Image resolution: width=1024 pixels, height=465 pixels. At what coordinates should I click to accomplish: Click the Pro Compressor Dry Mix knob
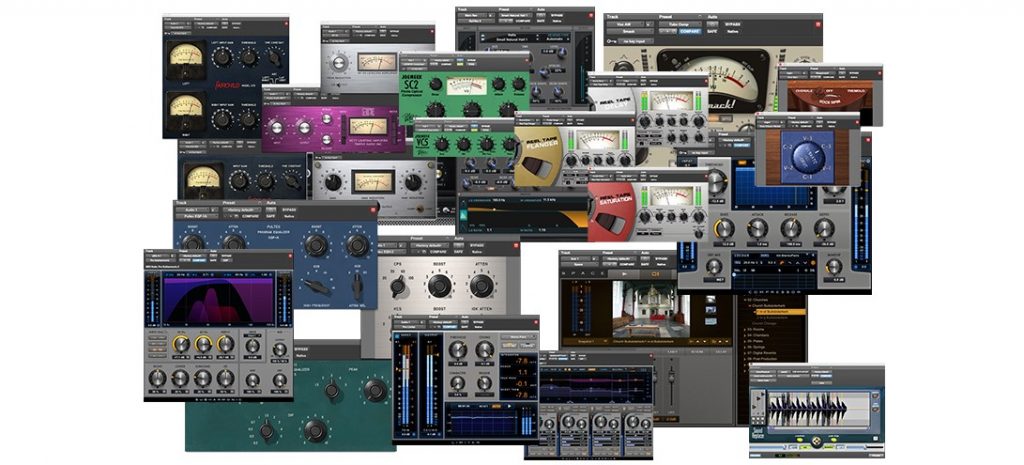714,266
